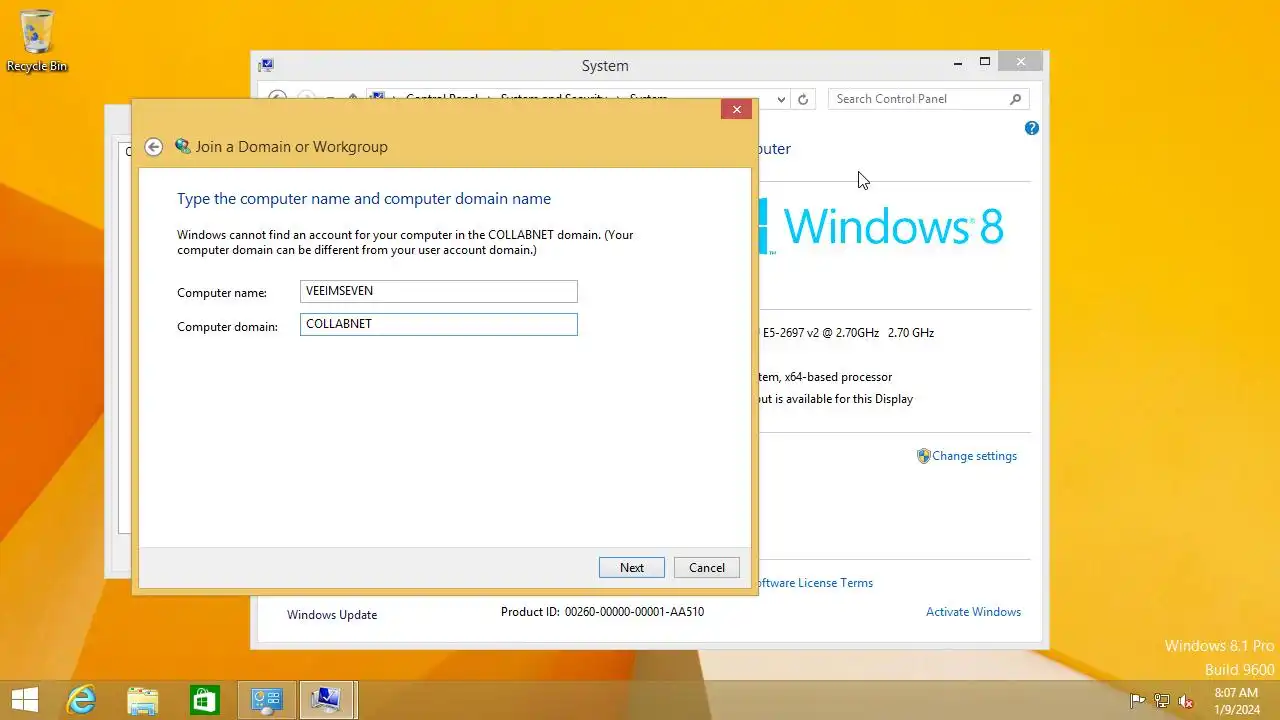Click the 'Type the computer name' heading
Image resolution: width=1280 pixels, height=720 pixels.
(x=364, y=199)
